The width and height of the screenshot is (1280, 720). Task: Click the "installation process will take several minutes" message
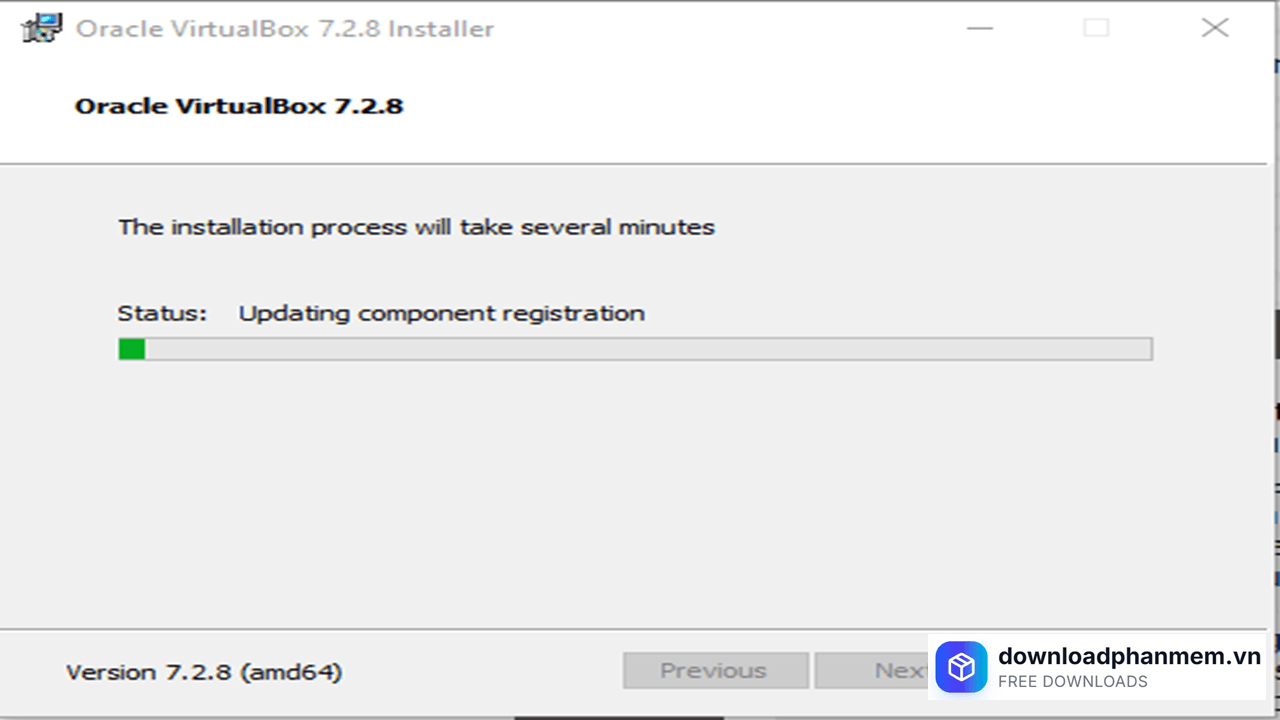(x=416, y=227)
